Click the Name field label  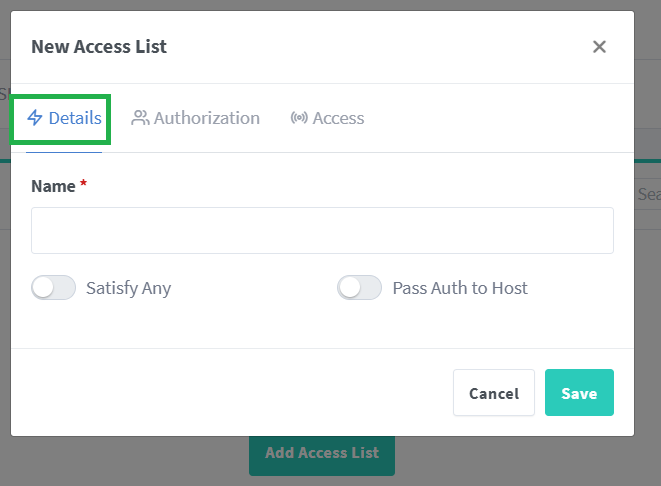coord(53,186)
